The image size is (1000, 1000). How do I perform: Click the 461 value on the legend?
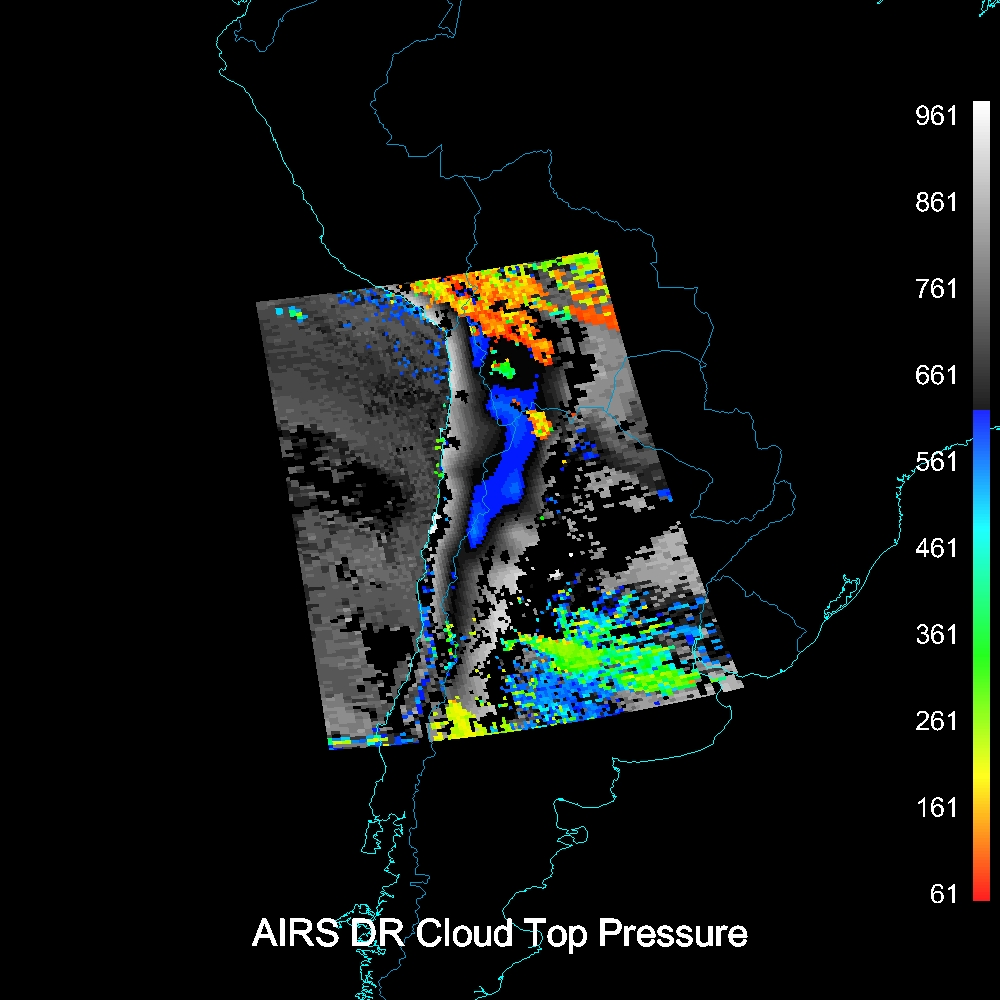pos(936,548)
